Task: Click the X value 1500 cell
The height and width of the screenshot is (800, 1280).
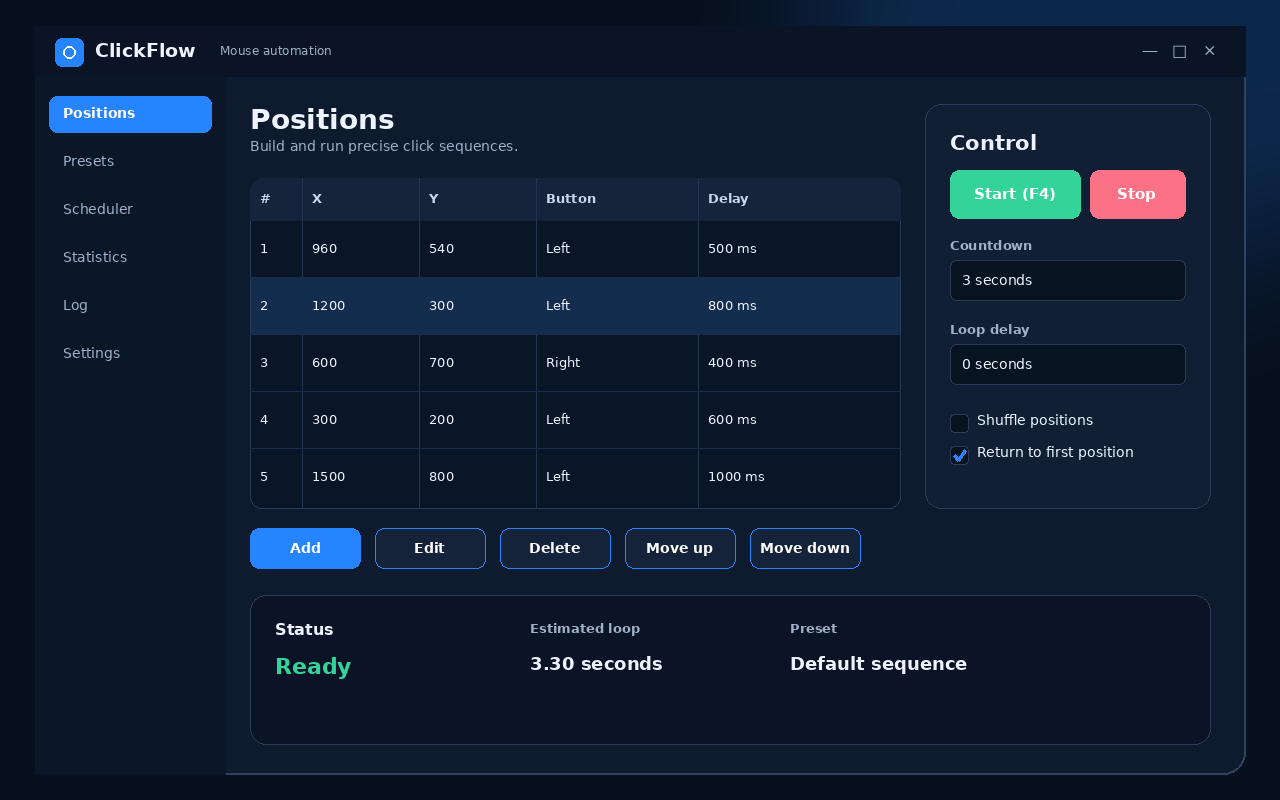Action: click(x=361, y=477)
